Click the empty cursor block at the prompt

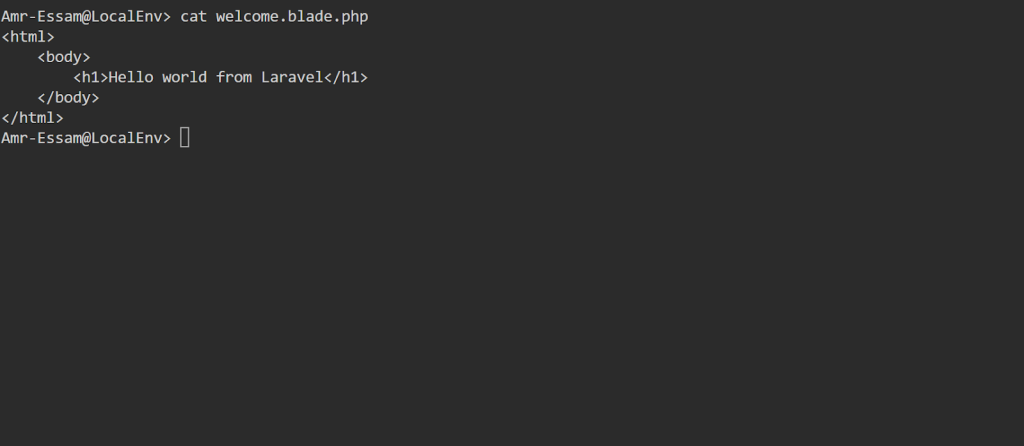coord(185,138)
